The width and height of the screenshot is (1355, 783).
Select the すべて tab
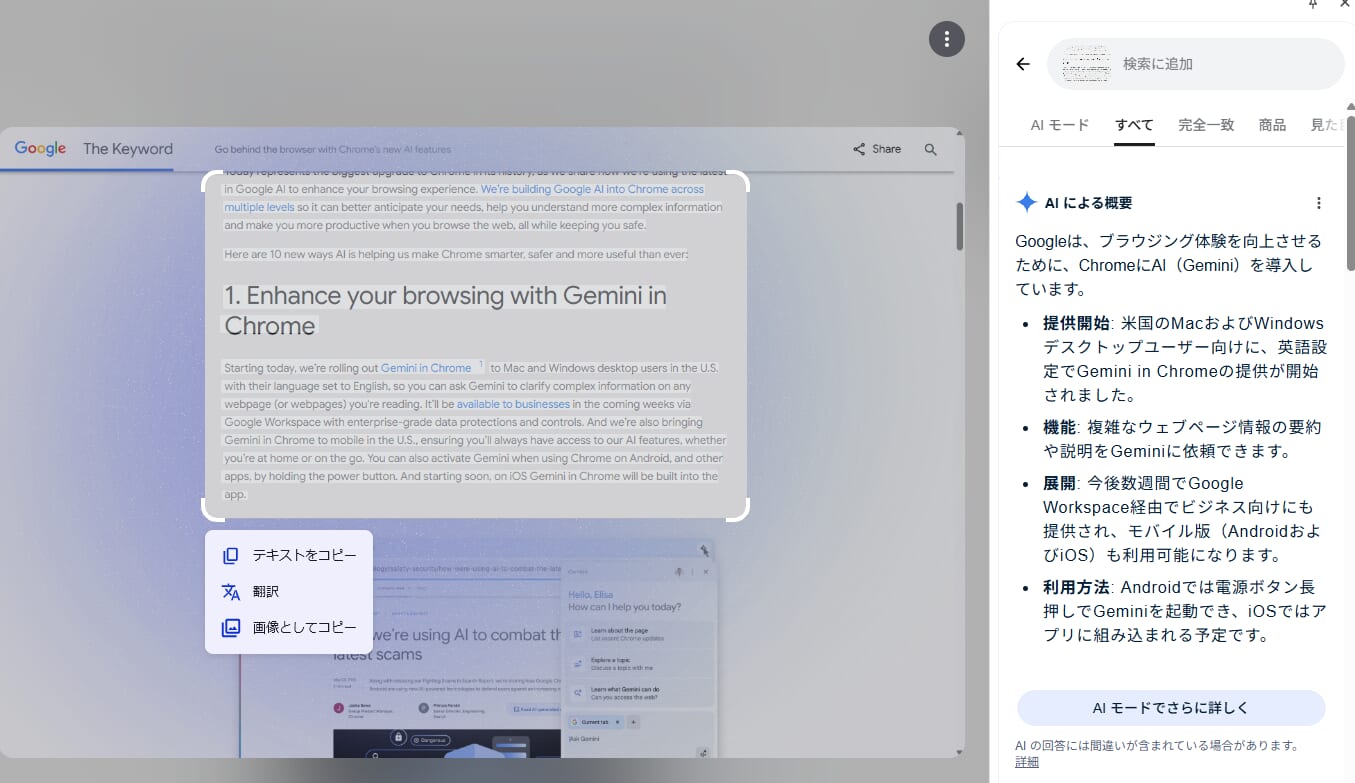(1134, 125)
